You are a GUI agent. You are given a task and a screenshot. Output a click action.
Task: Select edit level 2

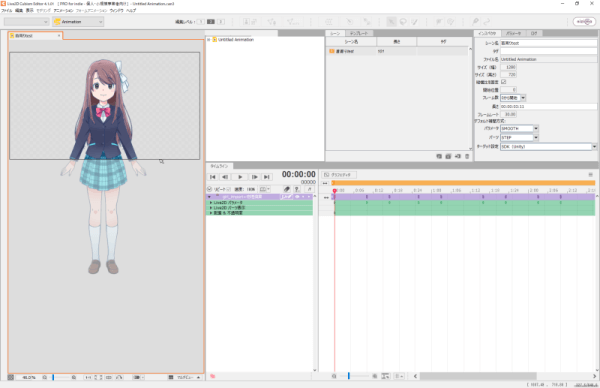tap(210, 22)
